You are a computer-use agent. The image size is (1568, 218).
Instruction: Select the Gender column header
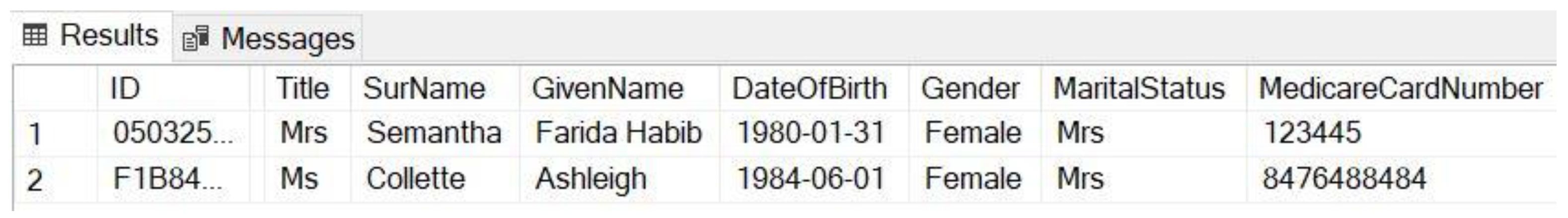(971, 89)
